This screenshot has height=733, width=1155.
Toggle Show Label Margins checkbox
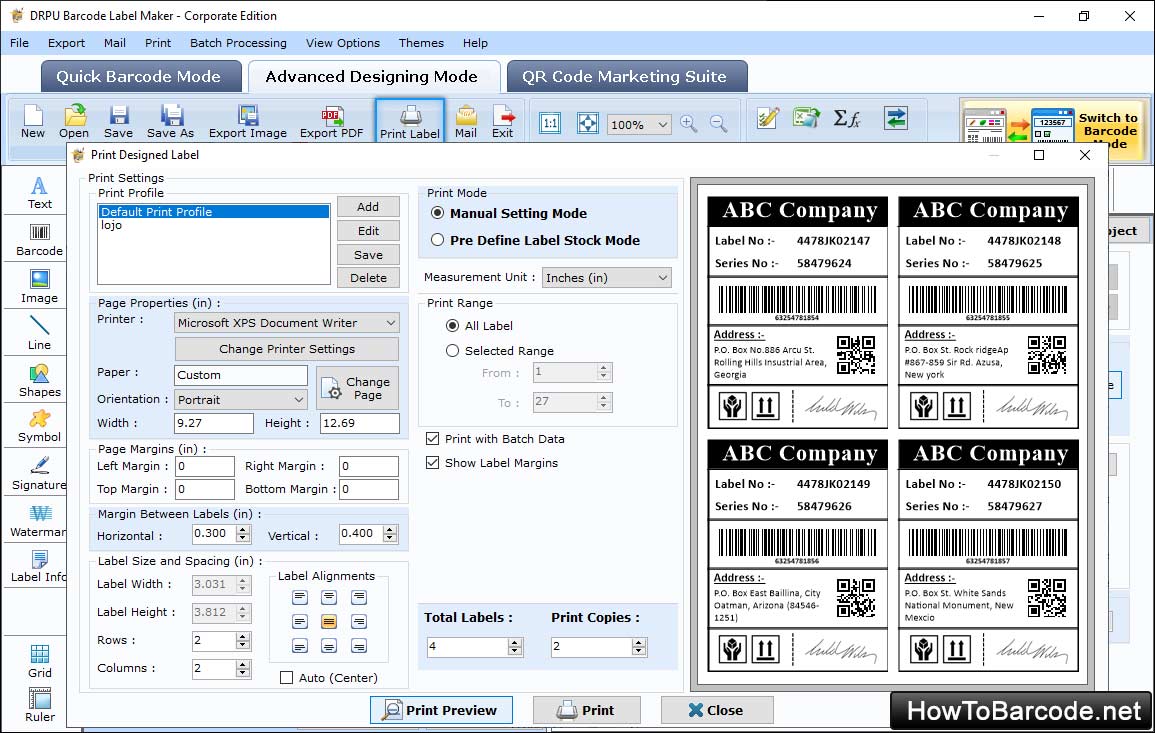click(432, 463)
